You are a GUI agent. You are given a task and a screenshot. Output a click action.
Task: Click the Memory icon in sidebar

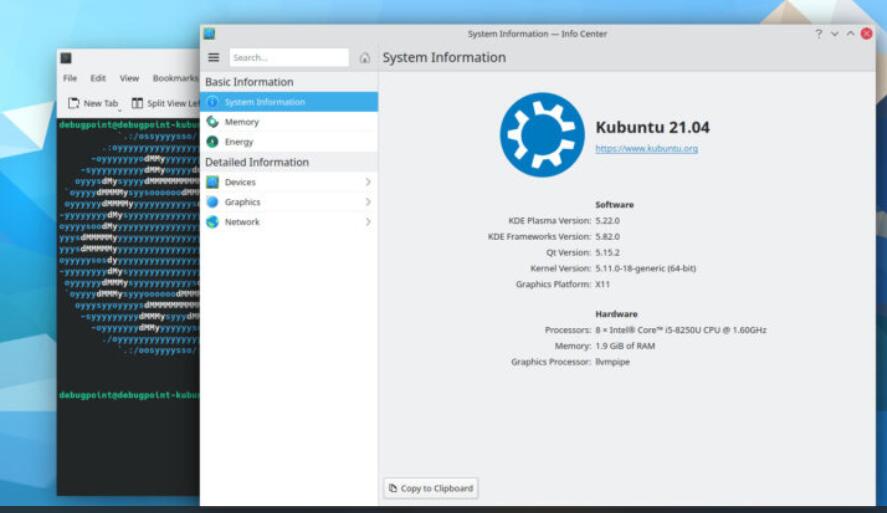click(212, 122)
